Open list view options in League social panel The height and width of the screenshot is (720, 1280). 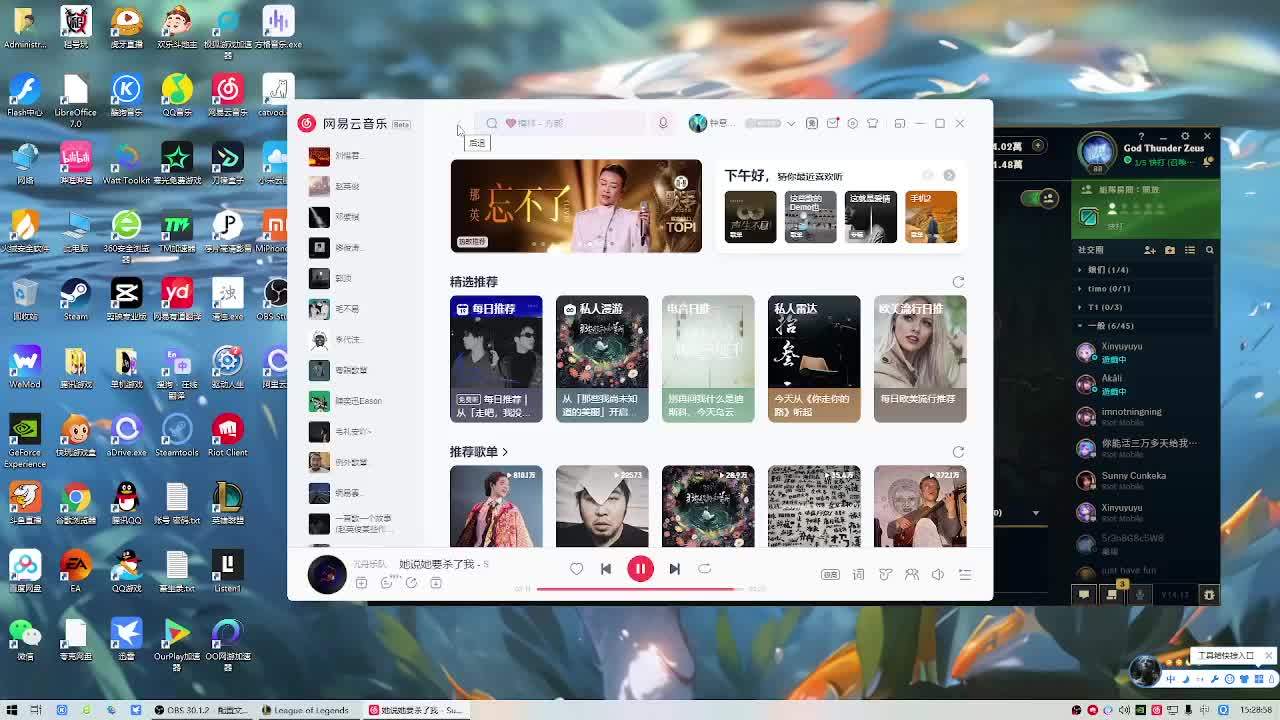(1190, 250)
